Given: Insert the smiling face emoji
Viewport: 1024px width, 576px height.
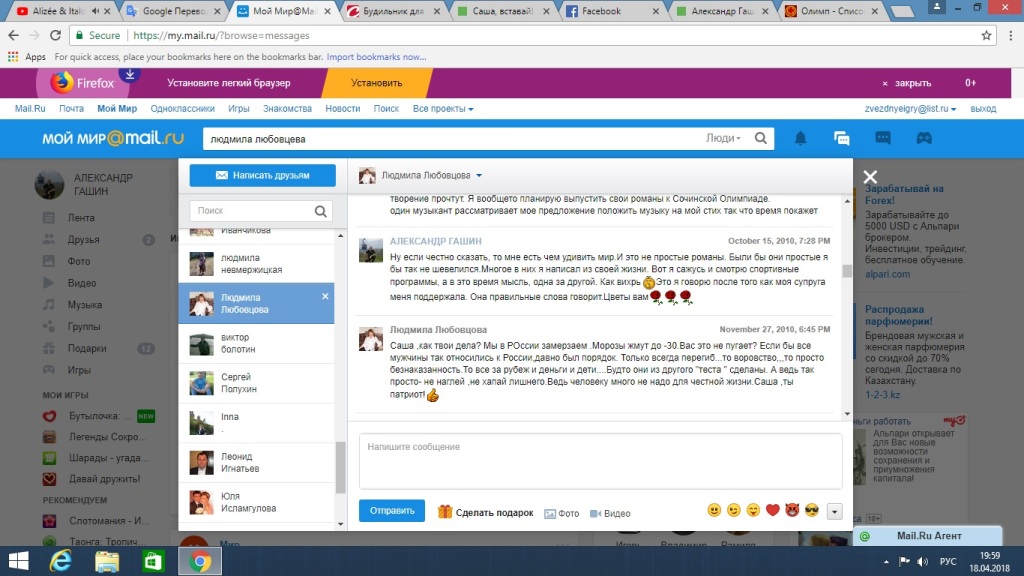Looking at the screenshot, I should [714, 510].
